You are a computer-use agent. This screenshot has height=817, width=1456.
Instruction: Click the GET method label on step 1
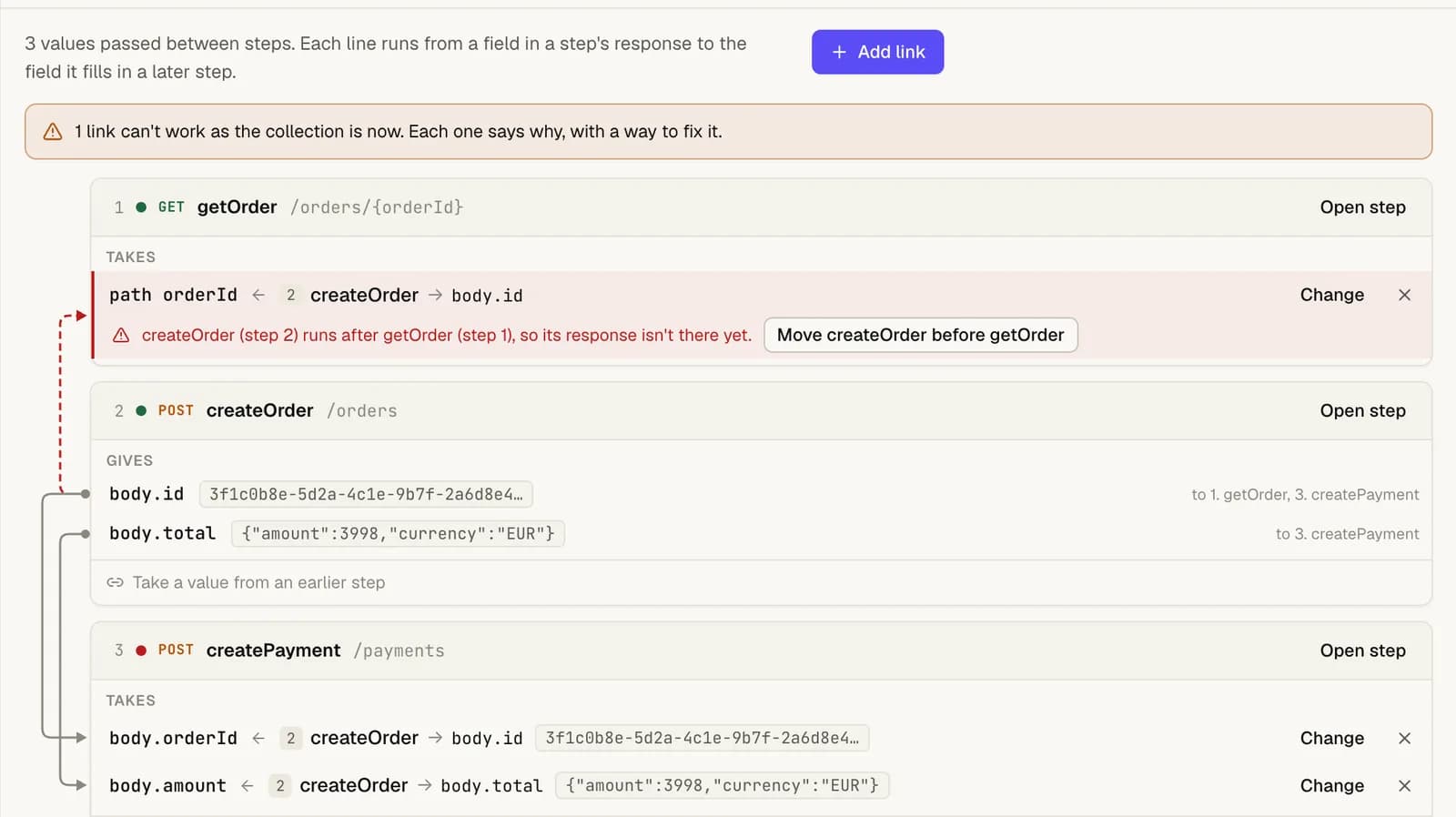click(171, 207)
